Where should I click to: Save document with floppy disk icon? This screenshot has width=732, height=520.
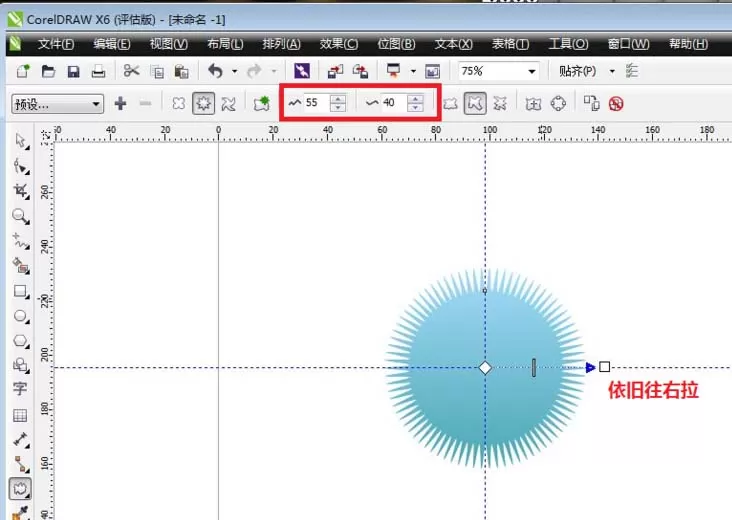coord(73,71)
